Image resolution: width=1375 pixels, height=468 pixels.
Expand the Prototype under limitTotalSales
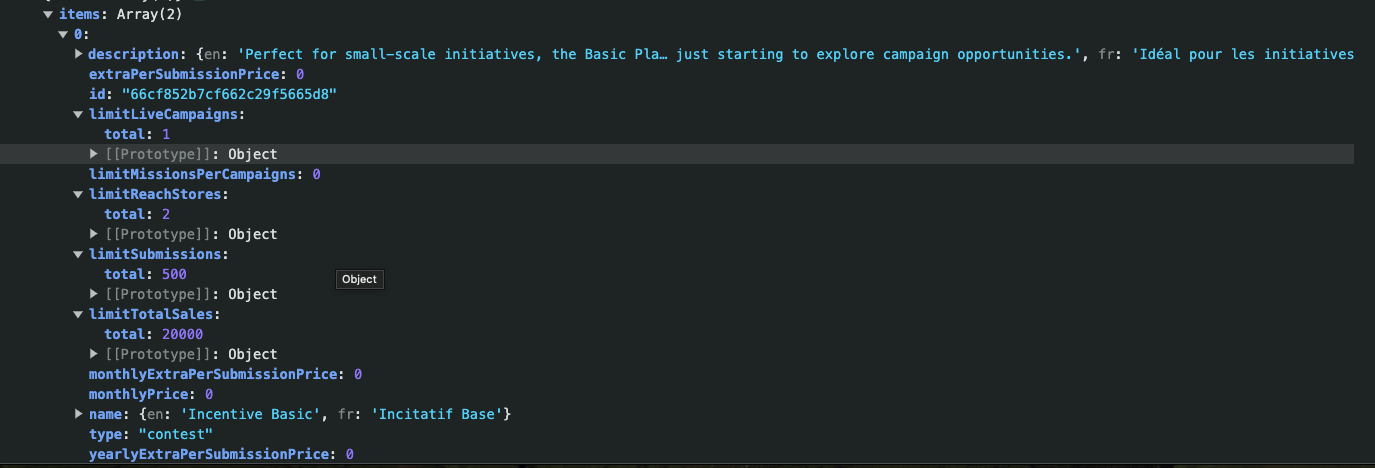click(x=95, y=354)
